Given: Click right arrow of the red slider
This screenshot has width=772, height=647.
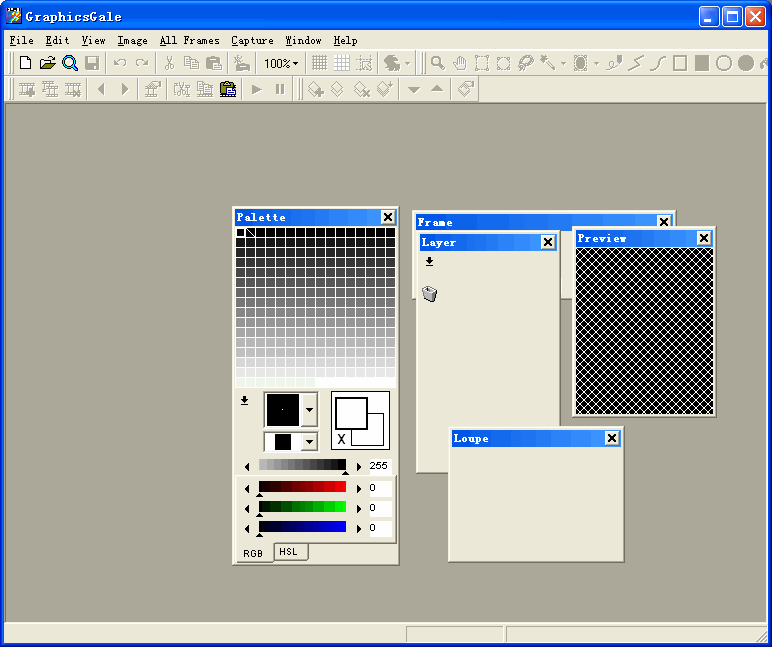Looking at the screenshot, I should coord(359,488).
